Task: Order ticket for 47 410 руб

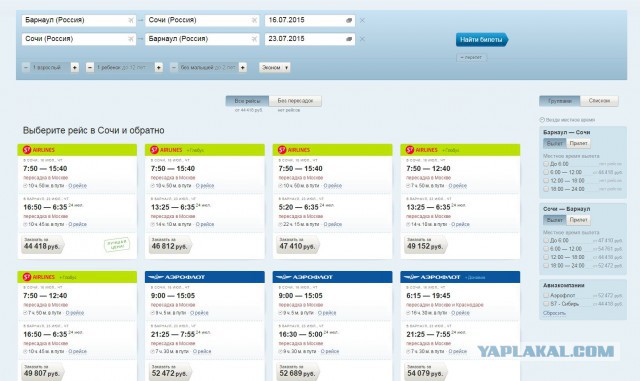Action: click(298, 244)
